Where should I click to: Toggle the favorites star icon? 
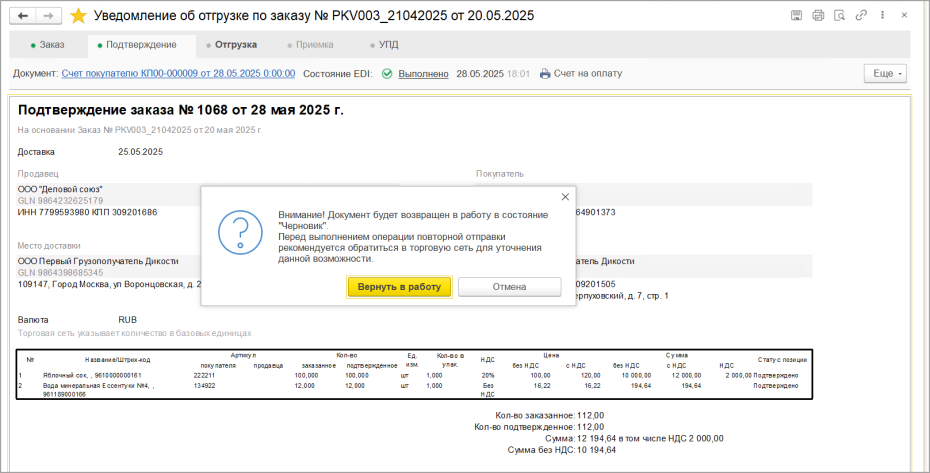pyautogui.click(x=78, y=16)
